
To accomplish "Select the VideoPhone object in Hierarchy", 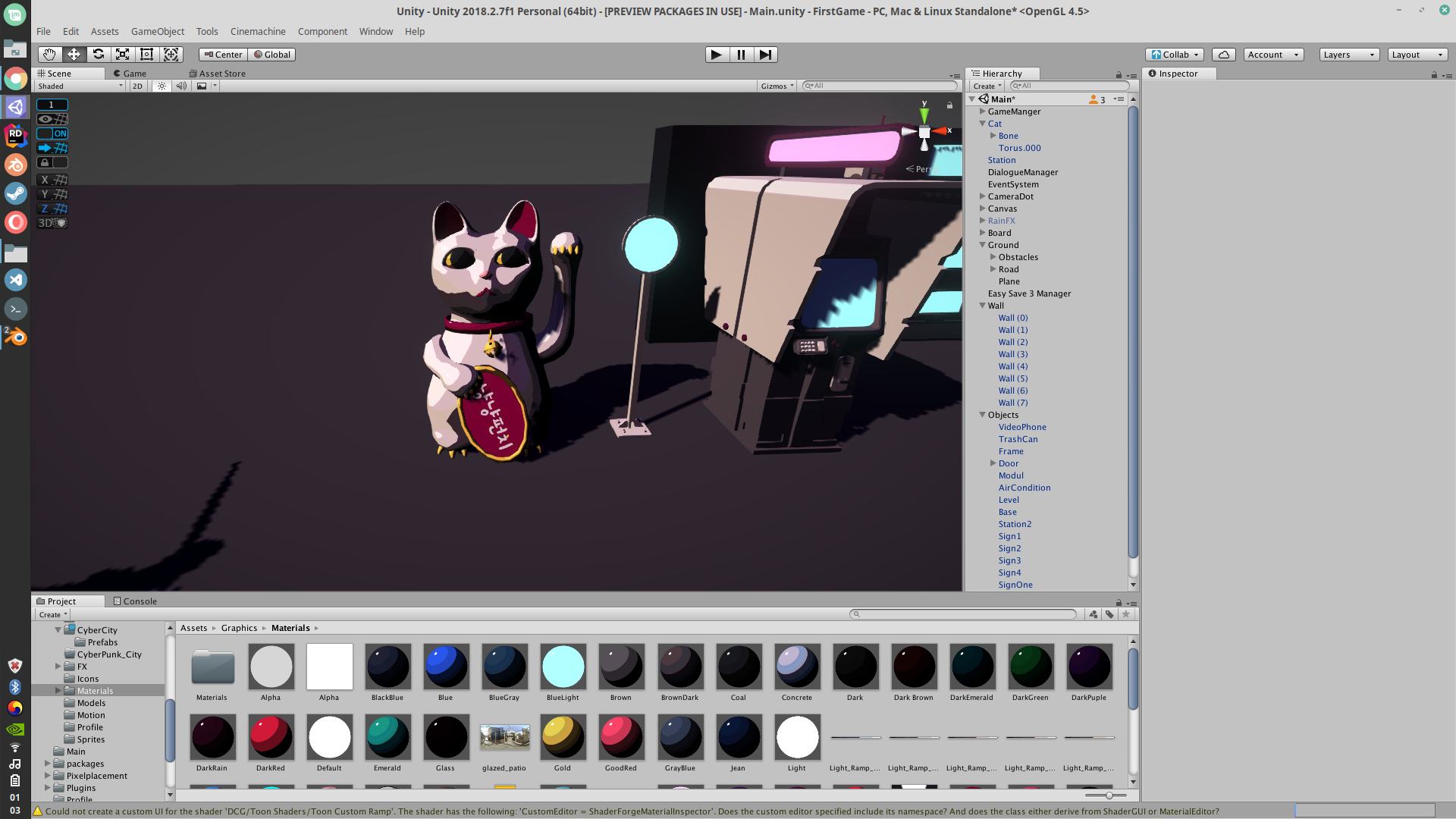I will point(1021,427).
